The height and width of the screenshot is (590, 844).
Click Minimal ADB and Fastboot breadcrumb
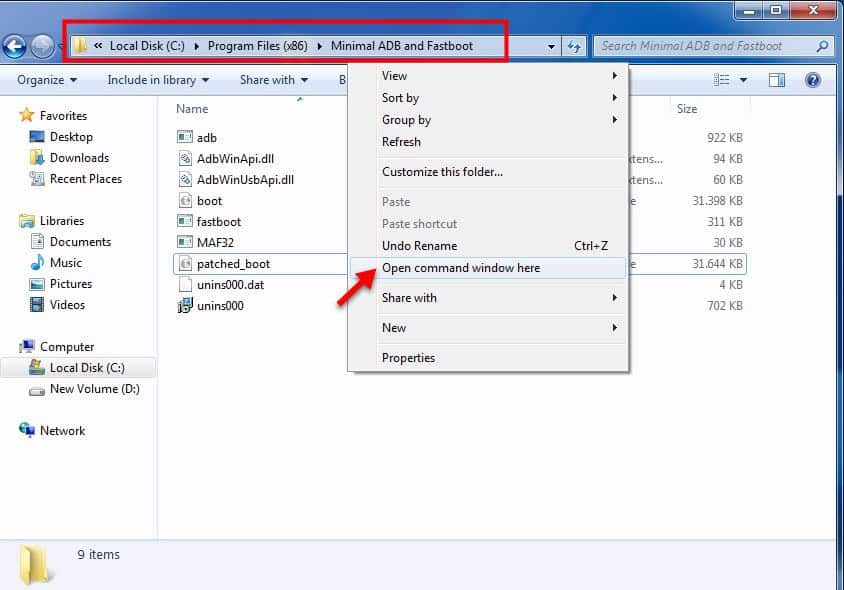coord(402,46)
